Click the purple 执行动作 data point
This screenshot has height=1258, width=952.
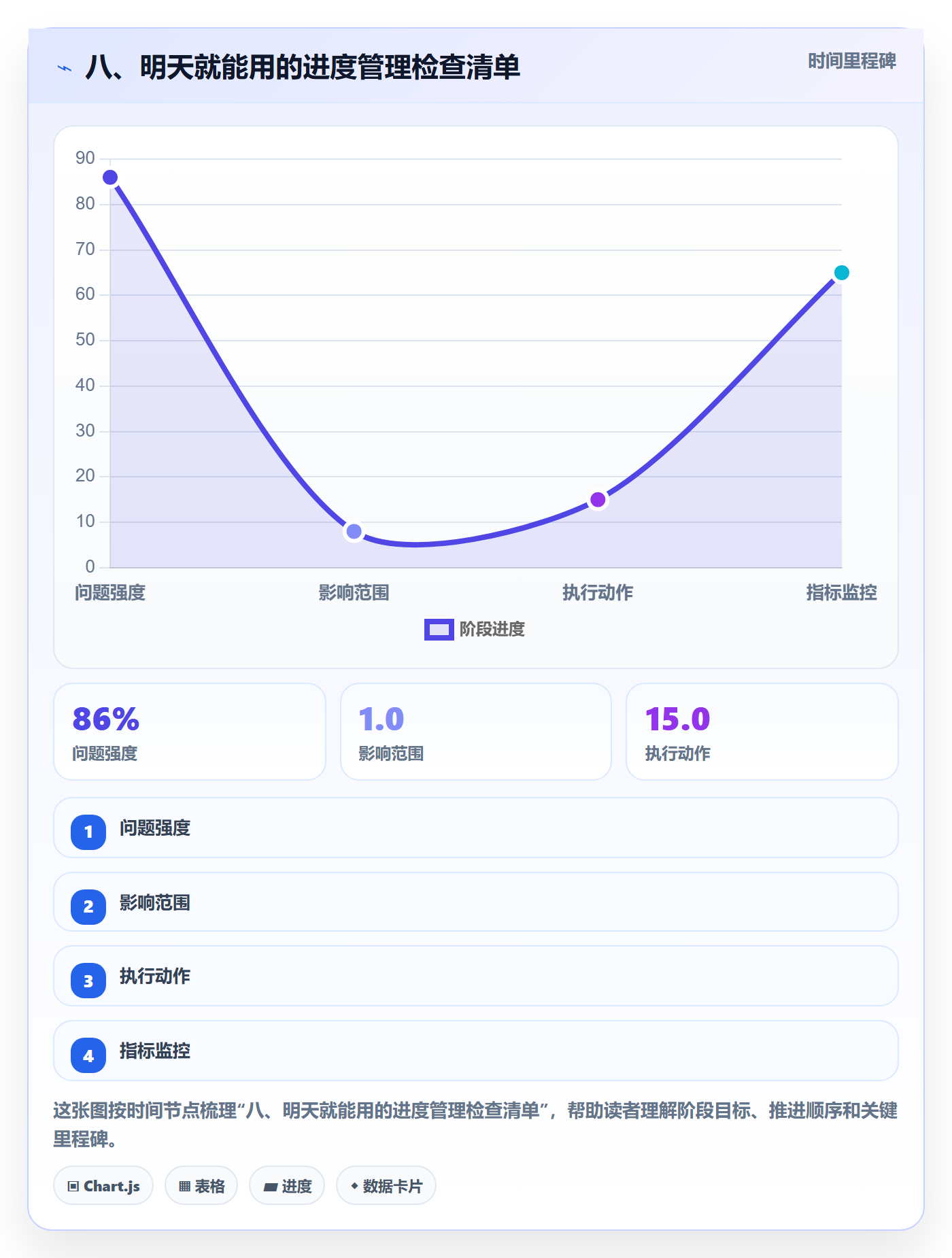pyautogui.click(x=598, y=500)
